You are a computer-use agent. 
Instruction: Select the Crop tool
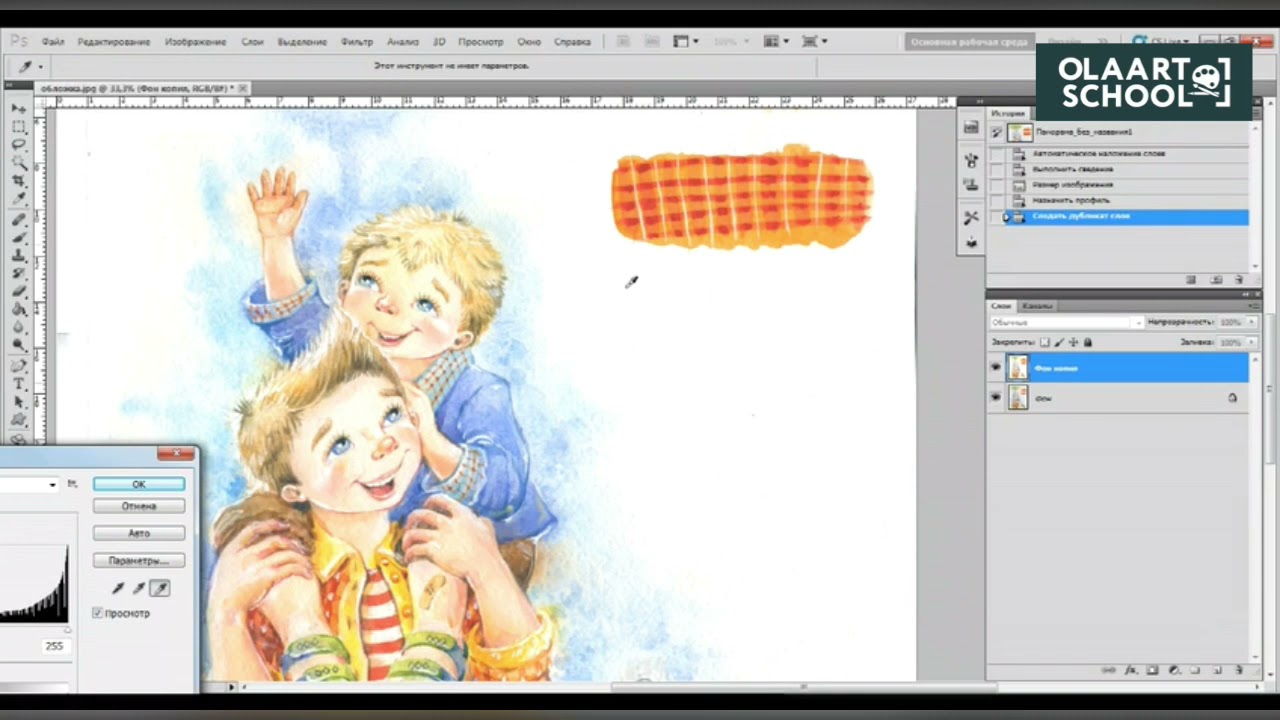(x=19, y=181)
